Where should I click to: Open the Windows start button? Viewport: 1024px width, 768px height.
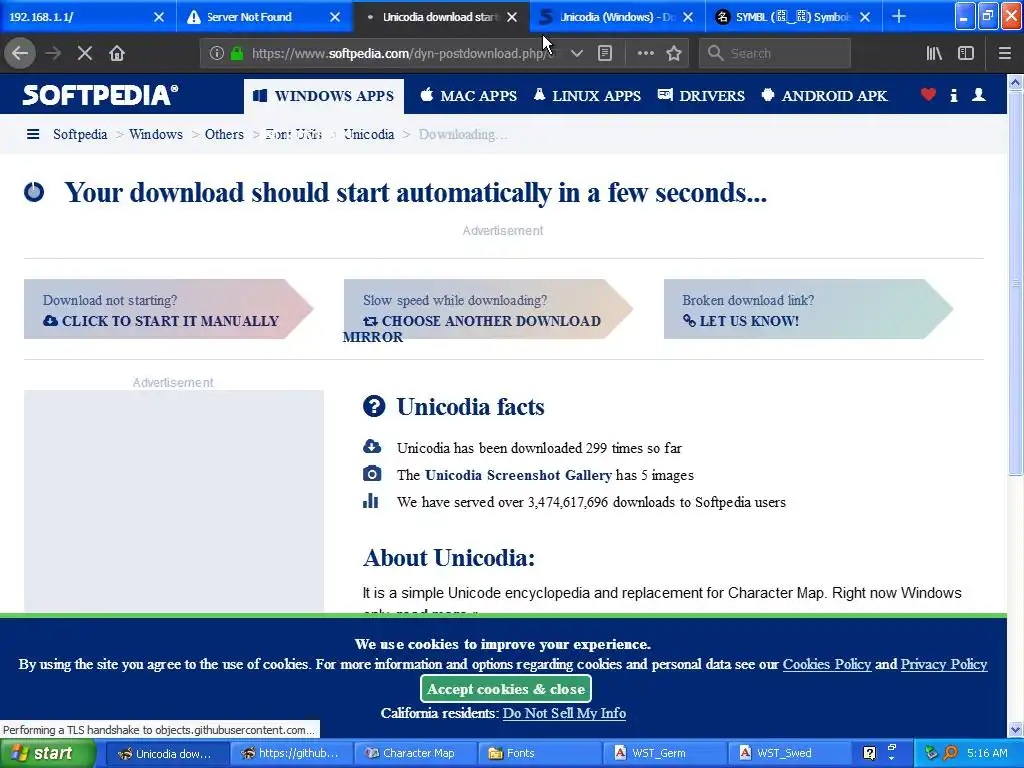(48, 753)
